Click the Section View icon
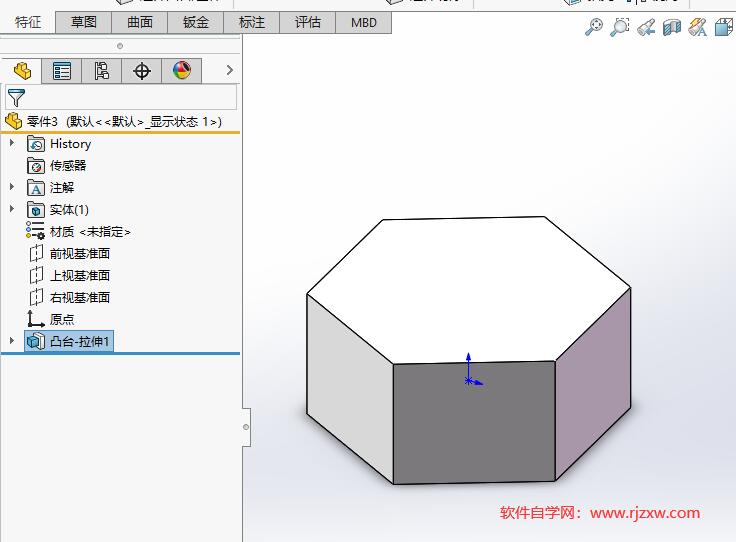 672,27
